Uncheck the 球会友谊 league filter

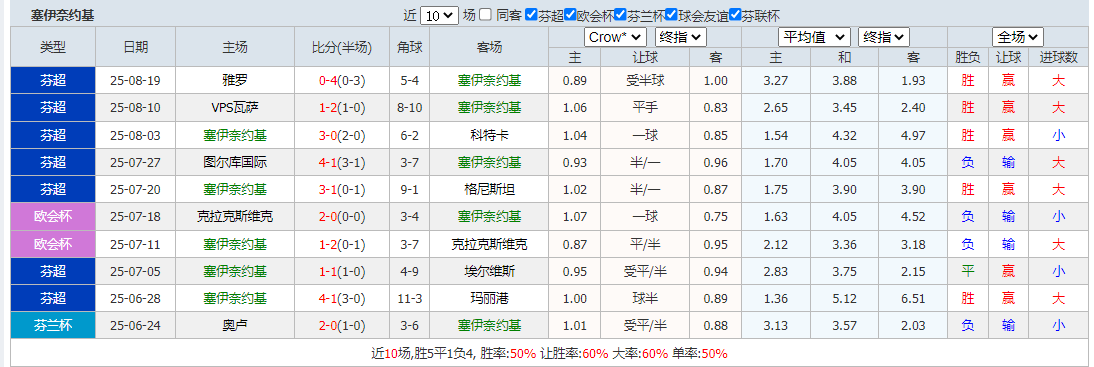[672, 15]
